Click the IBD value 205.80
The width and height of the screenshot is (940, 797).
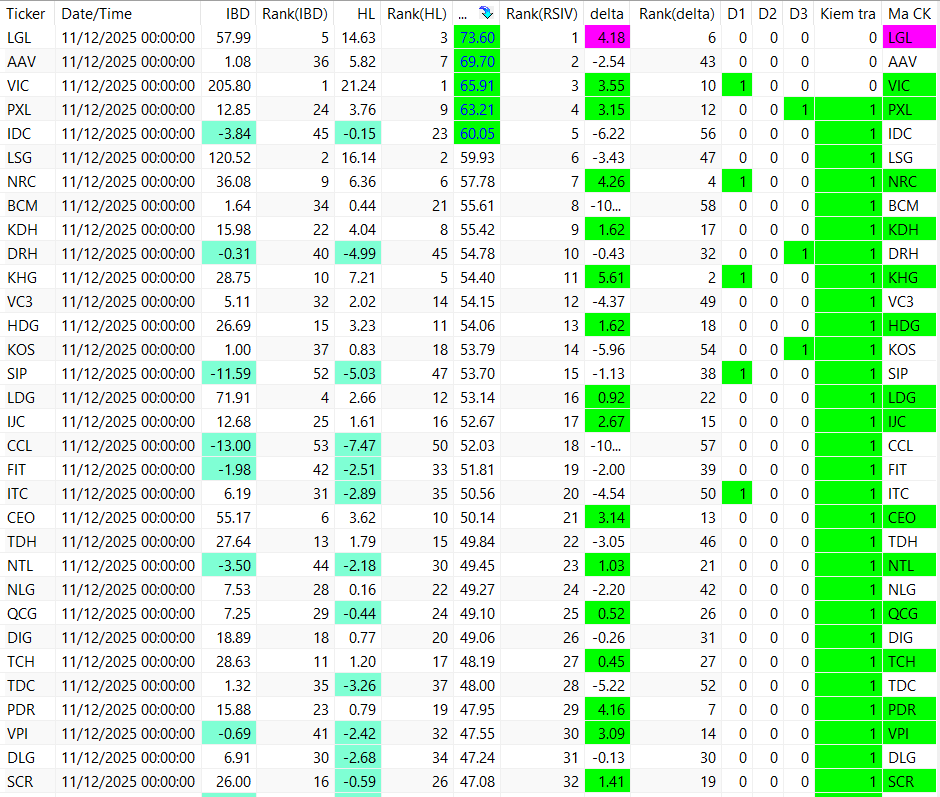[x=230, y=86]
